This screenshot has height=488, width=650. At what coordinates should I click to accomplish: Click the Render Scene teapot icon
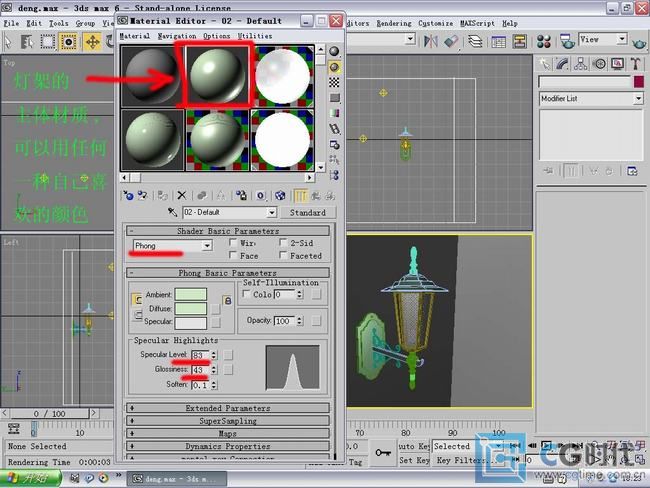tap(567, 41)
